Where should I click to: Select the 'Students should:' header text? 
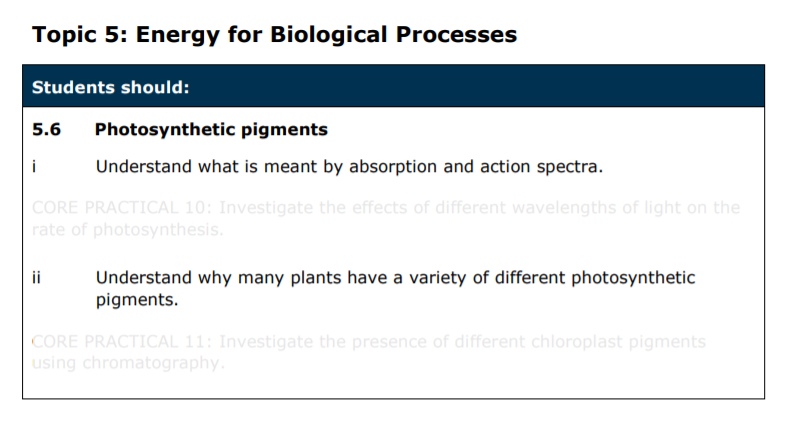(110, 88)
